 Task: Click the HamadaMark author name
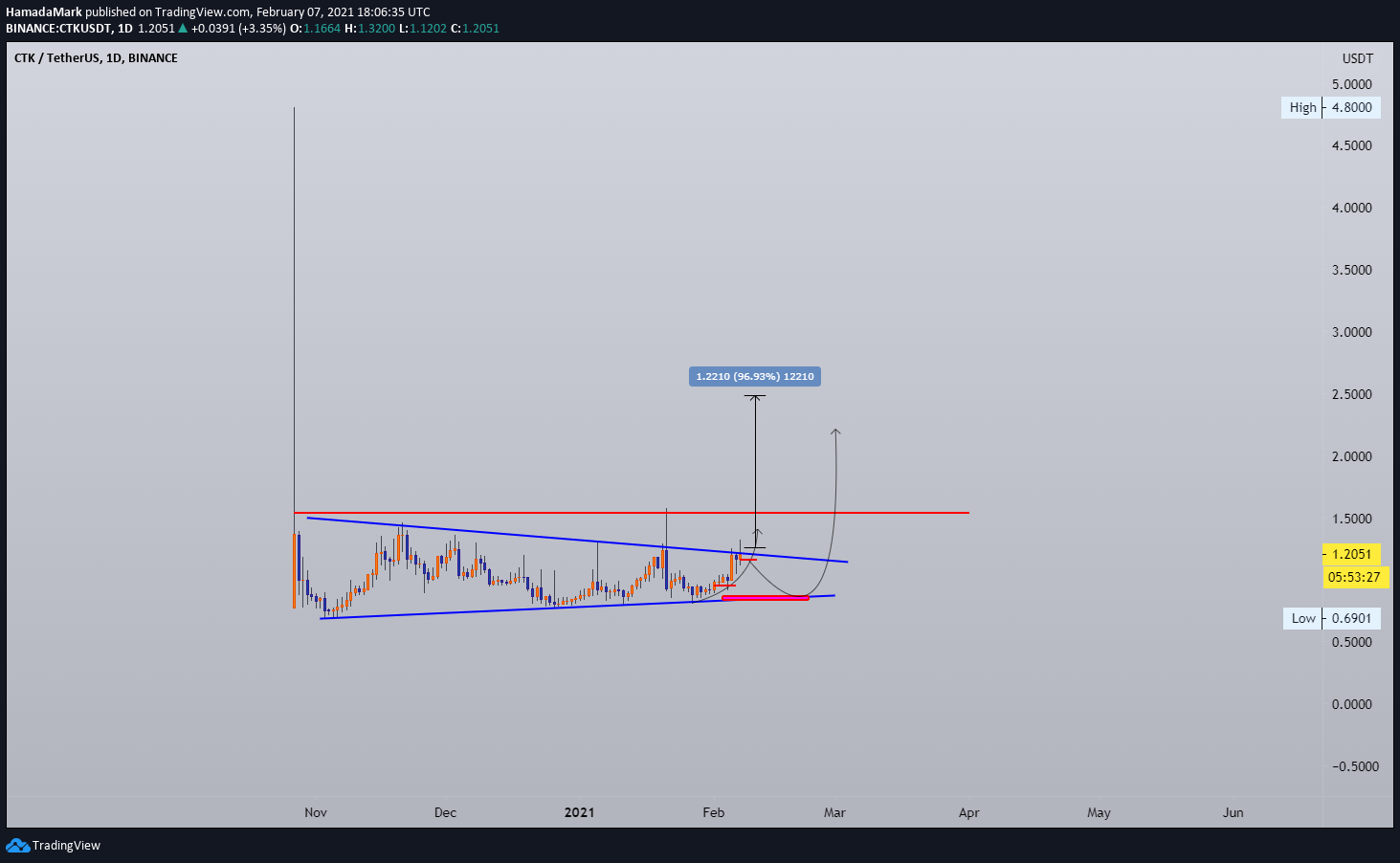[x=44, y=12]
